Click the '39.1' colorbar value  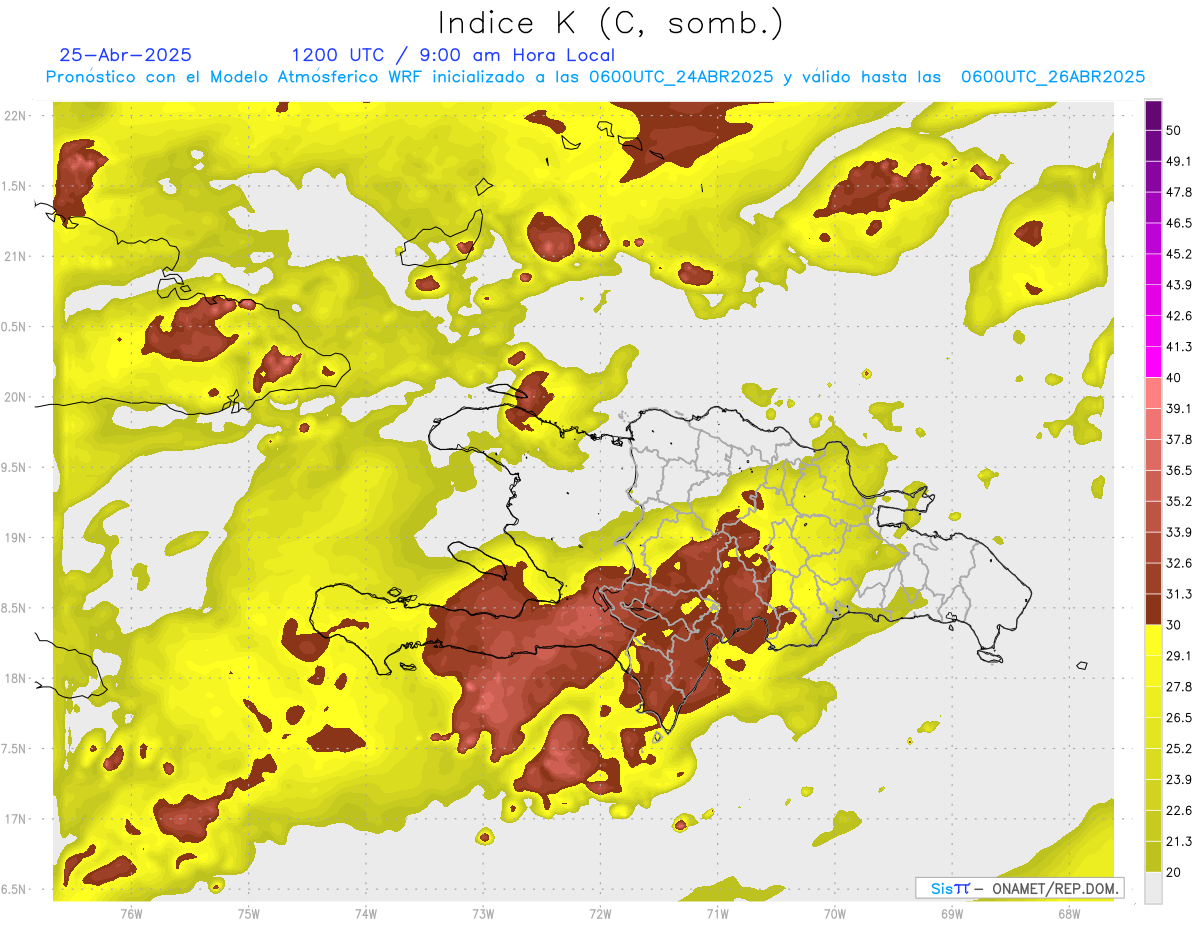(1179, 409)
